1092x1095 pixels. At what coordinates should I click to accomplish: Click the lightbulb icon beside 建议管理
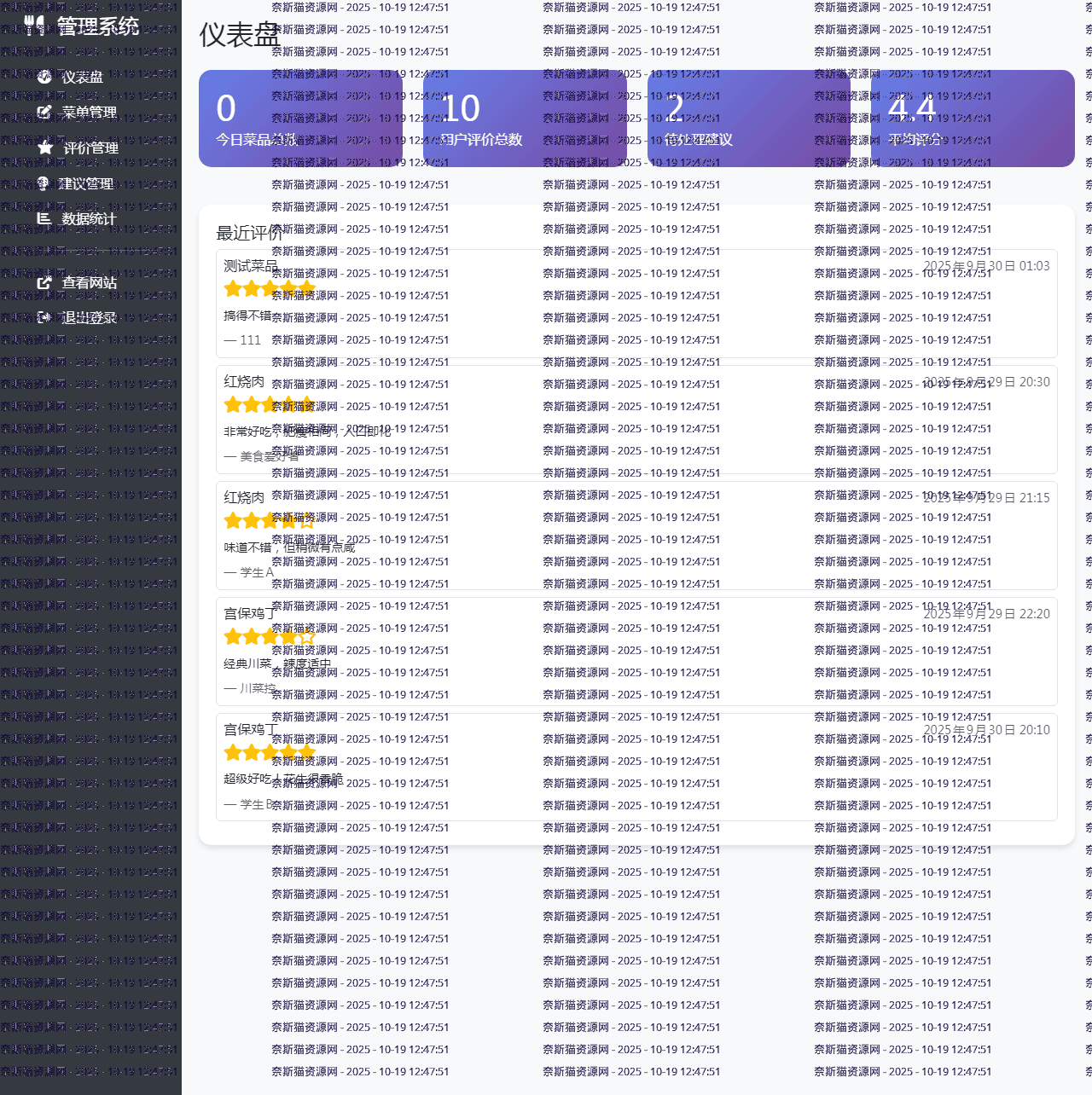pyautogui.click(x=44, y=183)
